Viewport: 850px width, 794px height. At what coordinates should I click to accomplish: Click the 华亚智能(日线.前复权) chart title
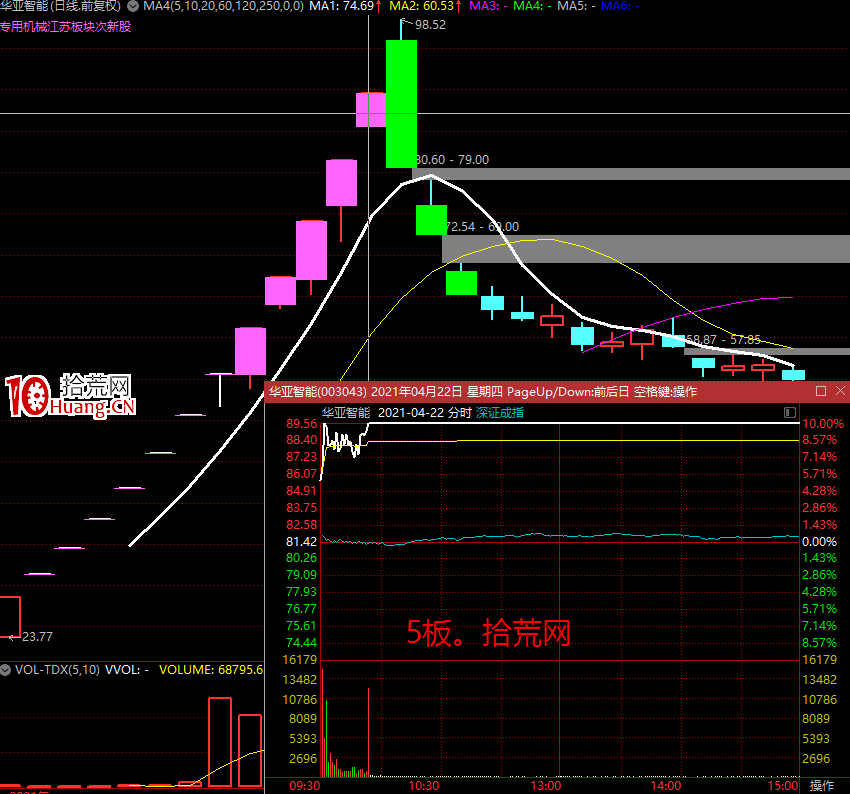coord(60,7)
